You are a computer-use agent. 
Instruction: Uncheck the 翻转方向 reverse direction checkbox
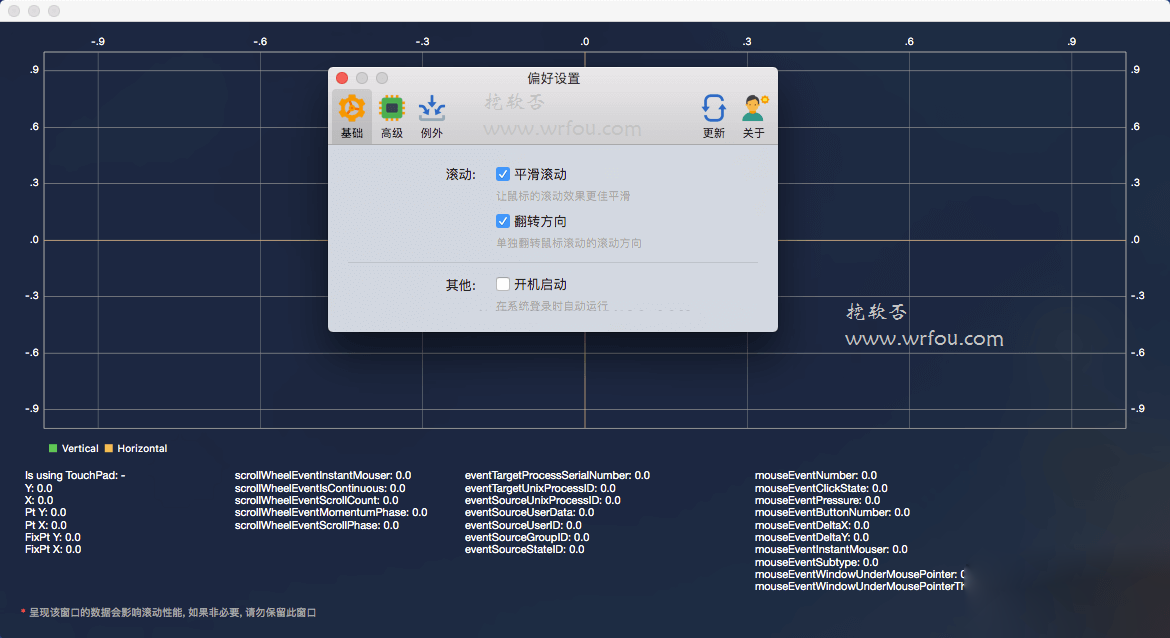(503, 221)
